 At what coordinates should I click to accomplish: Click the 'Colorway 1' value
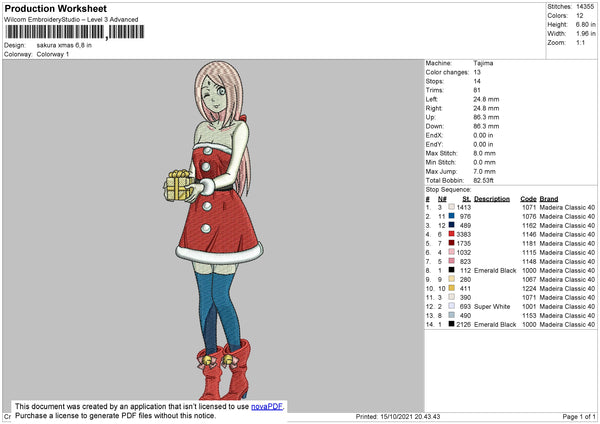pos(53,54)
